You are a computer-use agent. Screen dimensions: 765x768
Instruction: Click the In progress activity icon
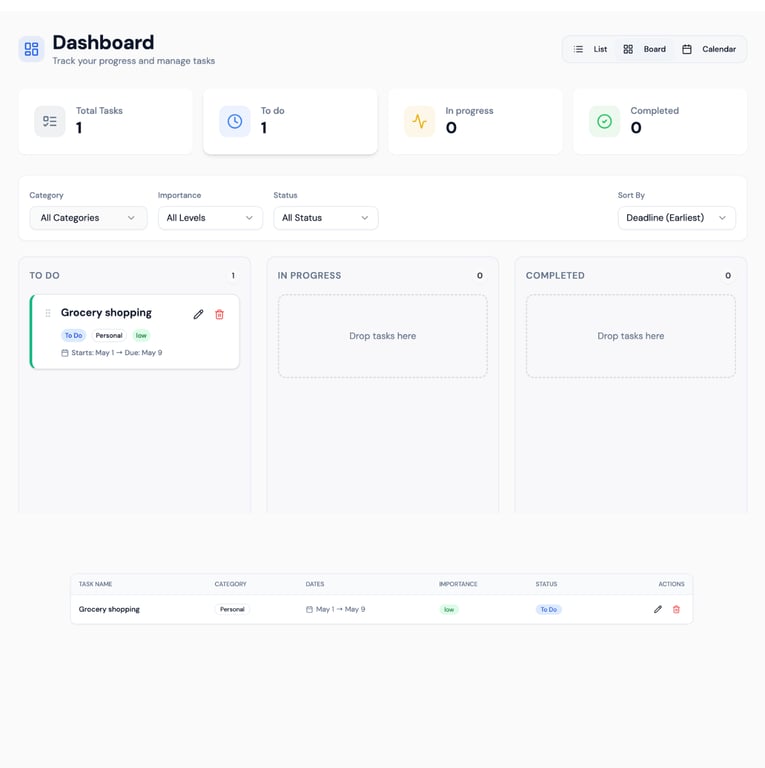click(419, 121)
